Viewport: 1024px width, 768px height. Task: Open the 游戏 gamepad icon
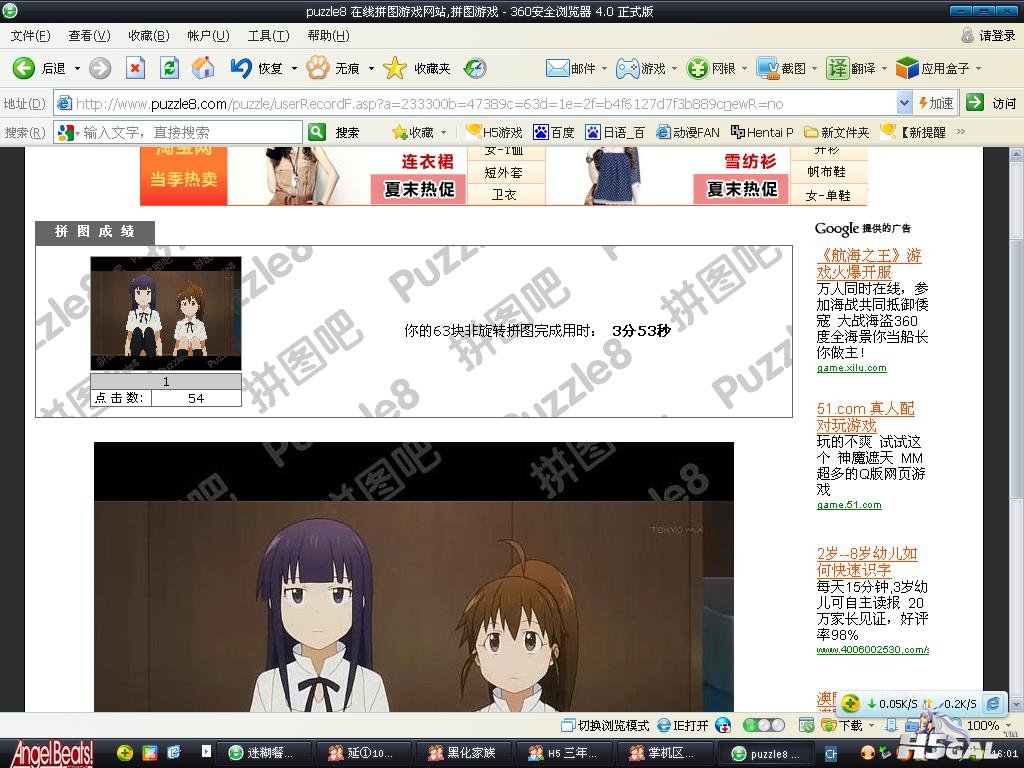tap(628, 68)
